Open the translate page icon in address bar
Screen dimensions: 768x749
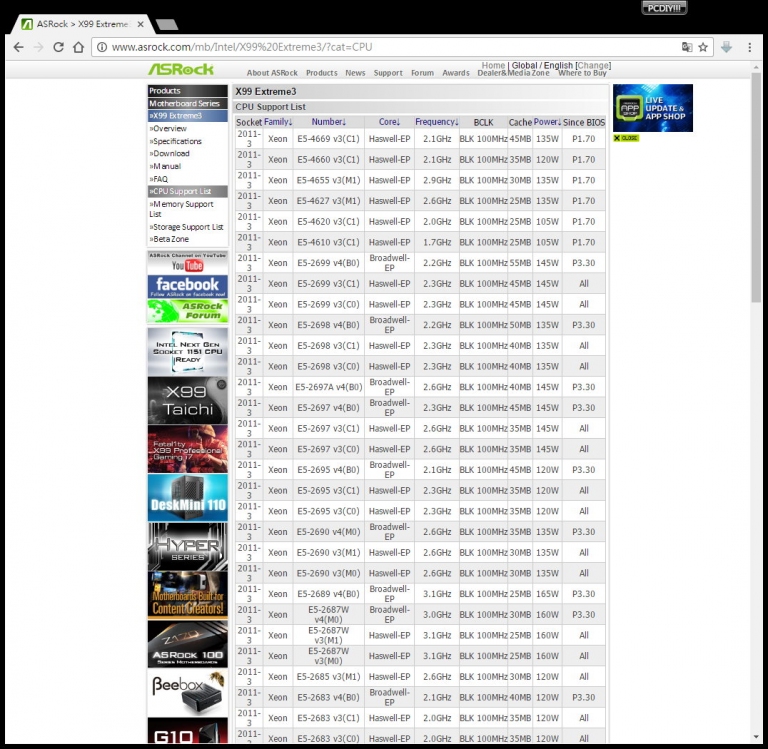(687, 47)
